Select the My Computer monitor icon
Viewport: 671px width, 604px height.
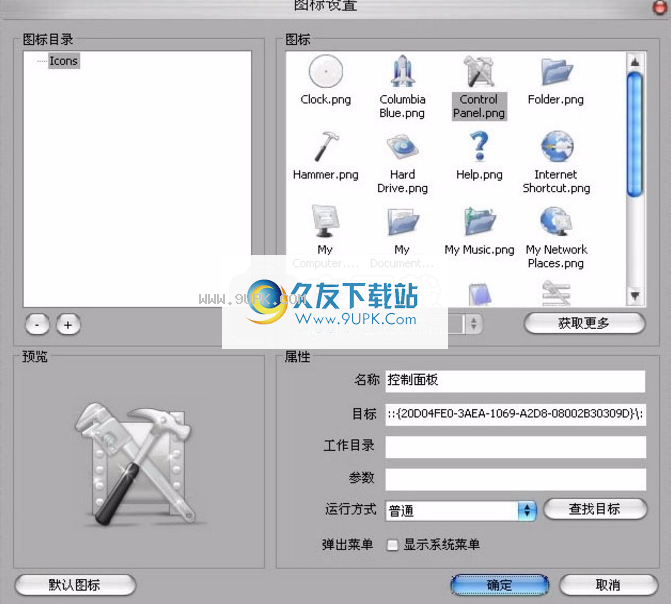pyautogui.click(x=325, y=221)
